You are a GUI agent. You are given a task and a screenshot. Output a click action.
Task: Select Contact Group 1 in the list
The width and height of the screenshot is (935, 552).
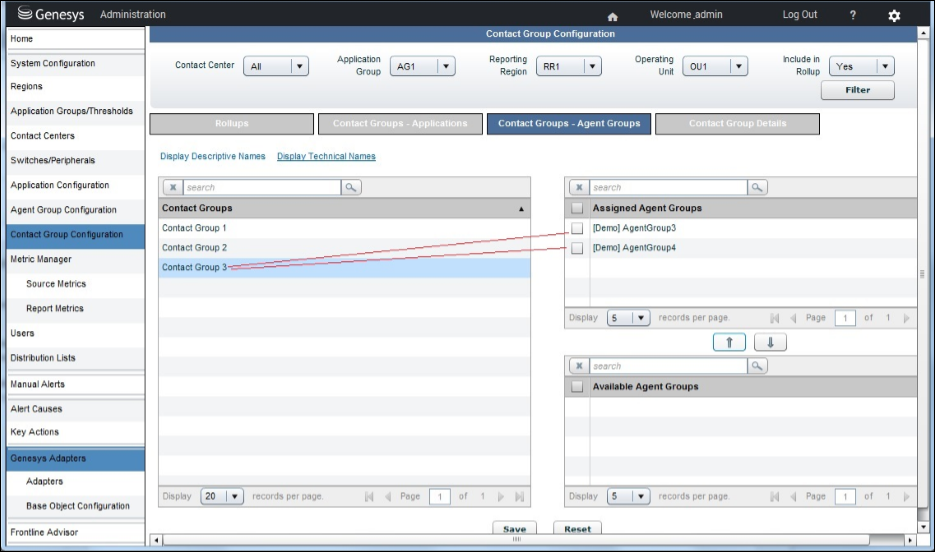[x=194, y=229]
